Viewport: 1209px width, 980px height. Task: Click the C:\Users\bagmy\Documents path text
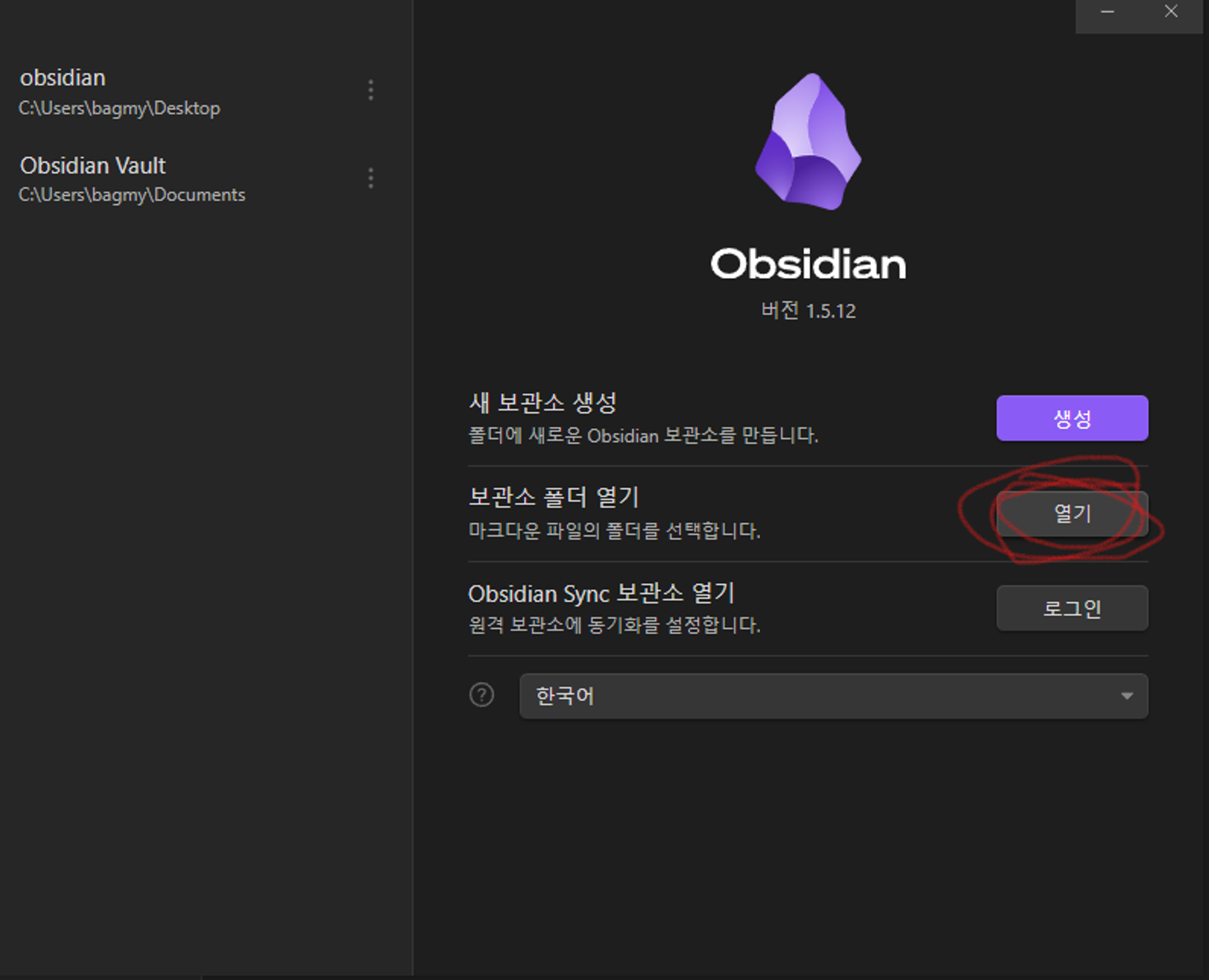tap(132, 195)
